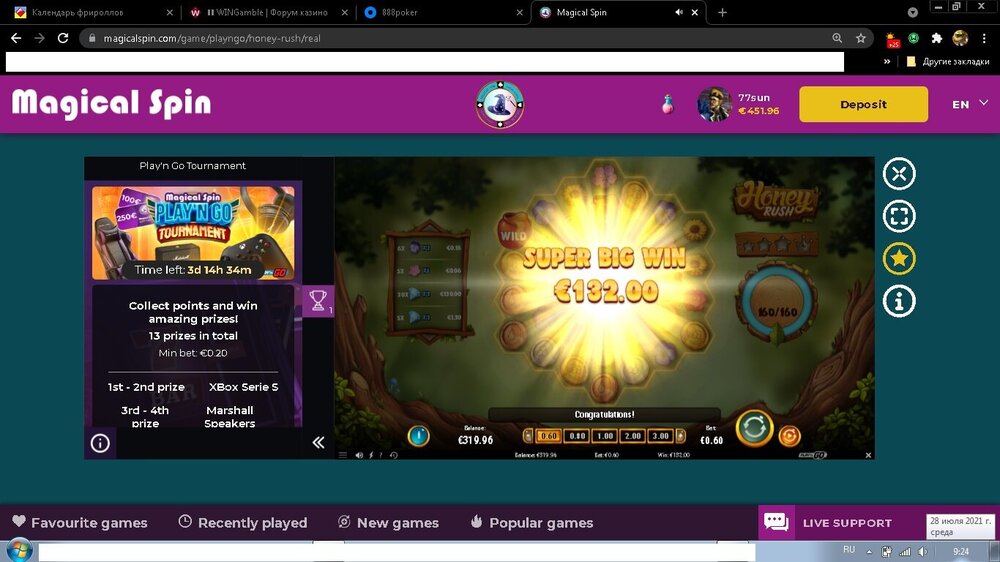This screenshot has width=1000, height=562.
Task: Click the yellow Deposit button
Action: point(863,104)
